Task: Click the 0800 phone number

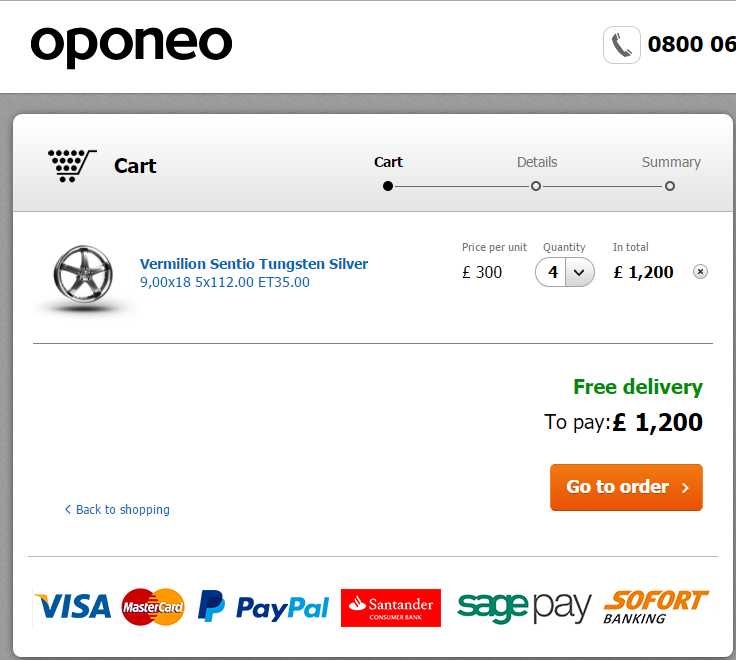Action: [x=691, y=45]
